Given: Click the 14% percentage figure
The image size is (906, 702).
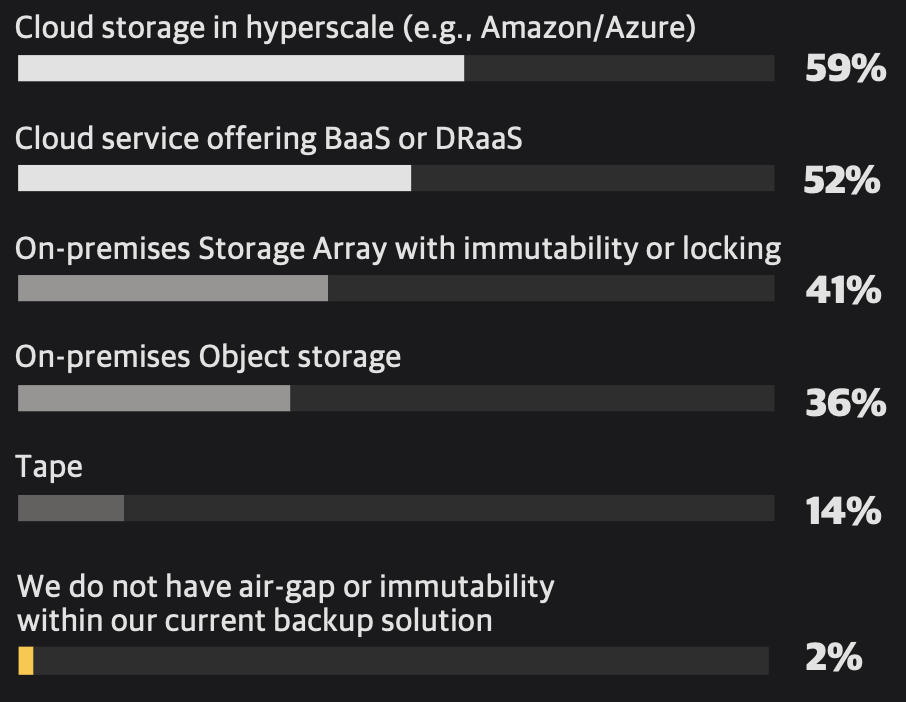Looking at the screenshot, I should pyautogui.click(x=843, y=511).
